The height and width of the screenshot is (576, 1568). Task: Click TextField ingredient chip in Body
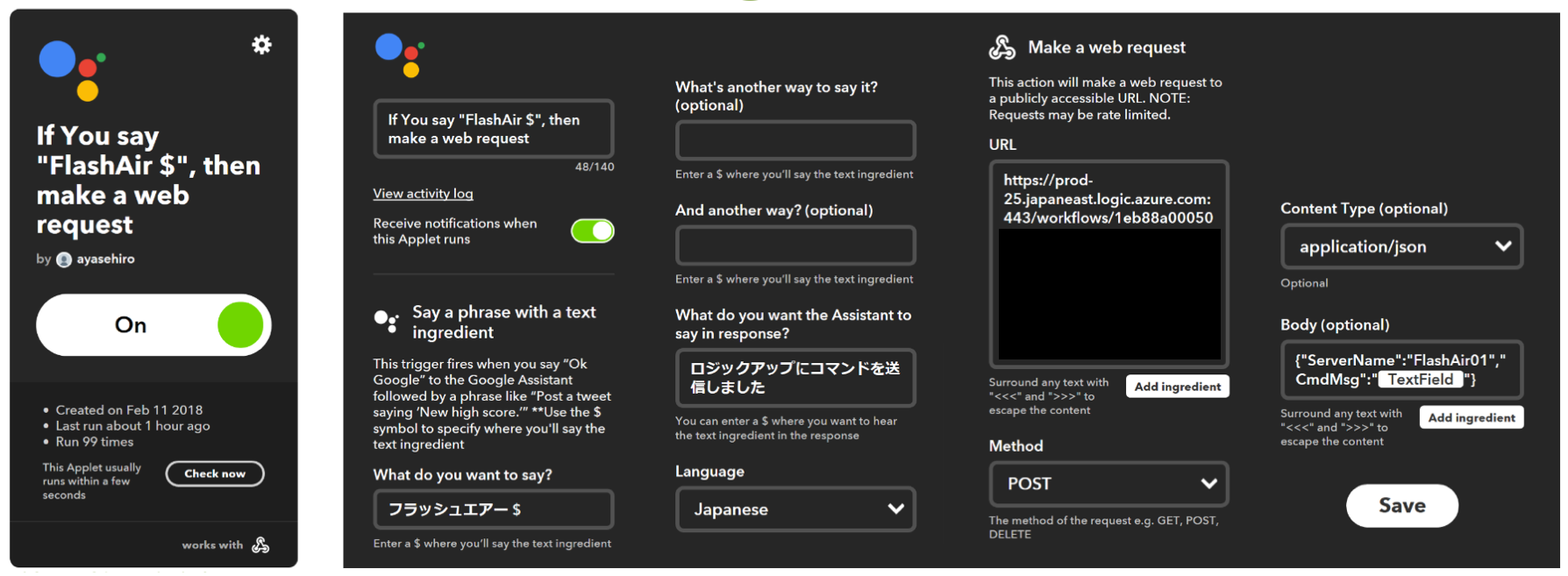click(1421, 380)
